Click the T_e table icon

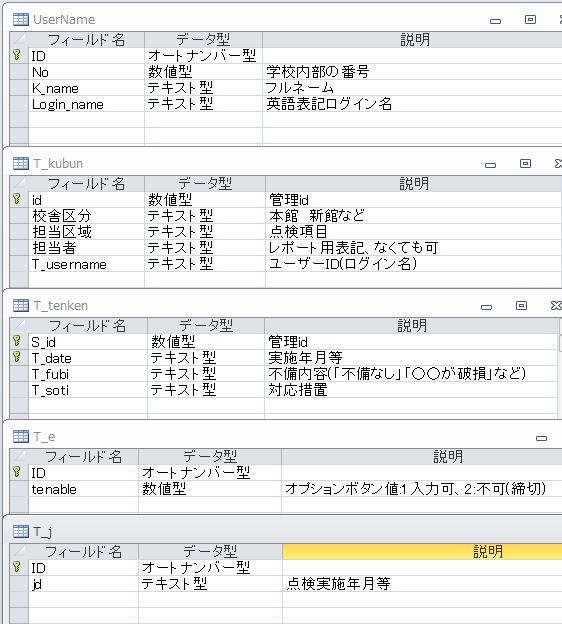click(21, 437)
